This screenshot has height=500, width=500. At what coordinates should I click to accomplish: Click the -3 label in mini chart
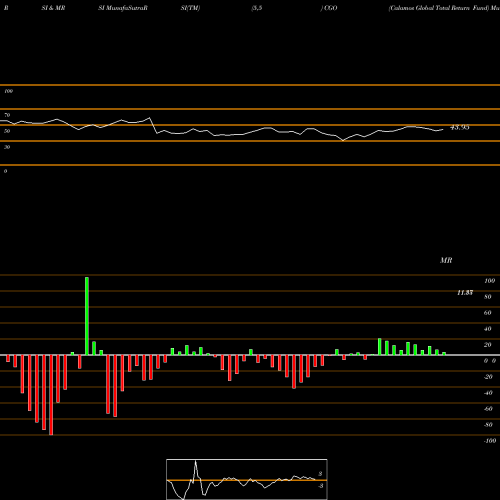[x=321, y=486]
